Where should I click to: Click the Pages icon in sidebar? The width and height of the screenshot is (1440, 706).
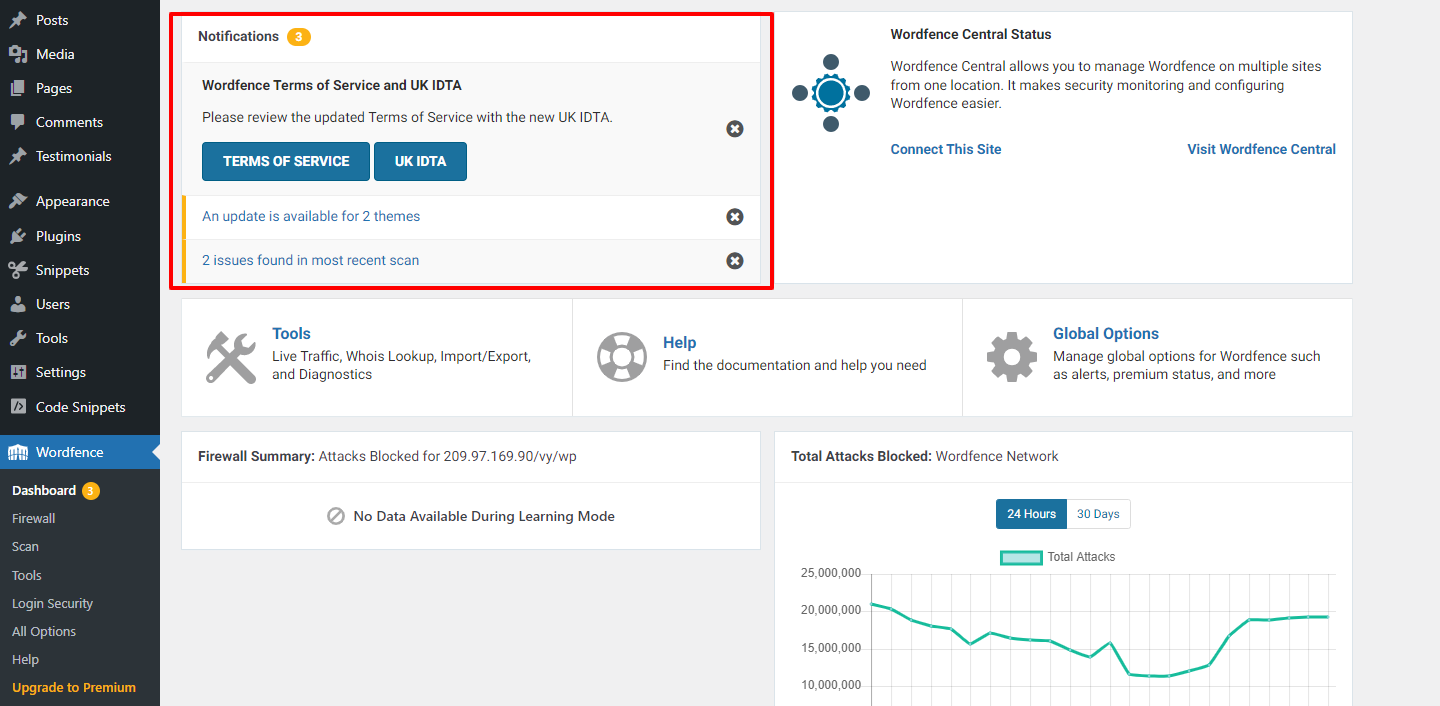click(18, 88)
